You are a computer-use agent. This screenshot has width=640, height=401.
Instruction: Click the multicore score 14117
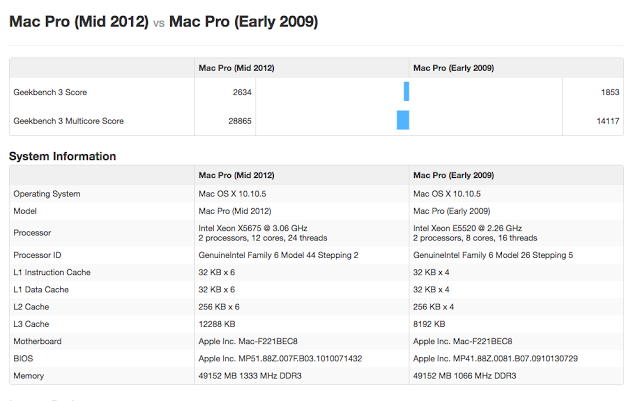pyautogui.click(x=608, y=121)
